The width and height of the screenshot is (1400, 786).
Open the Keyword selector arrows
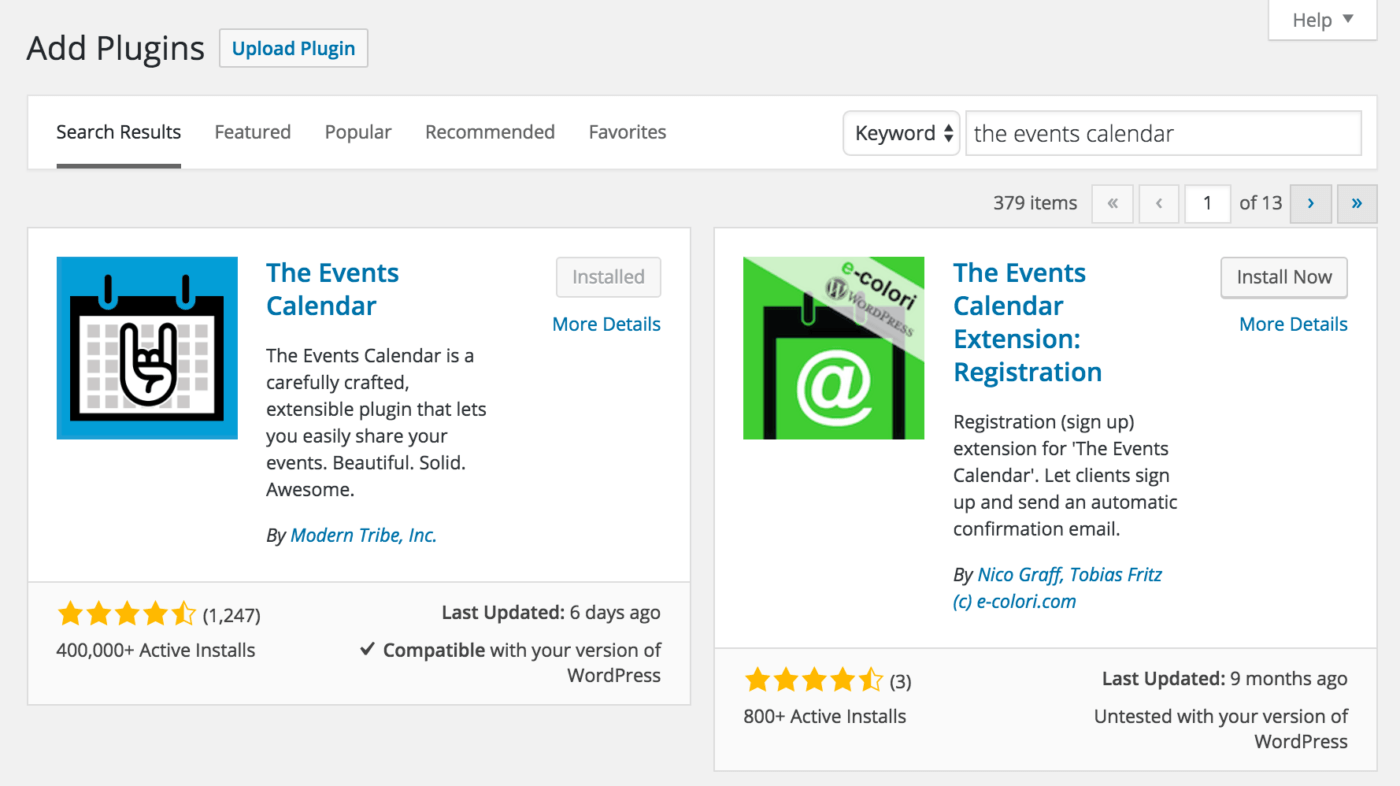(x=946, y=133)
